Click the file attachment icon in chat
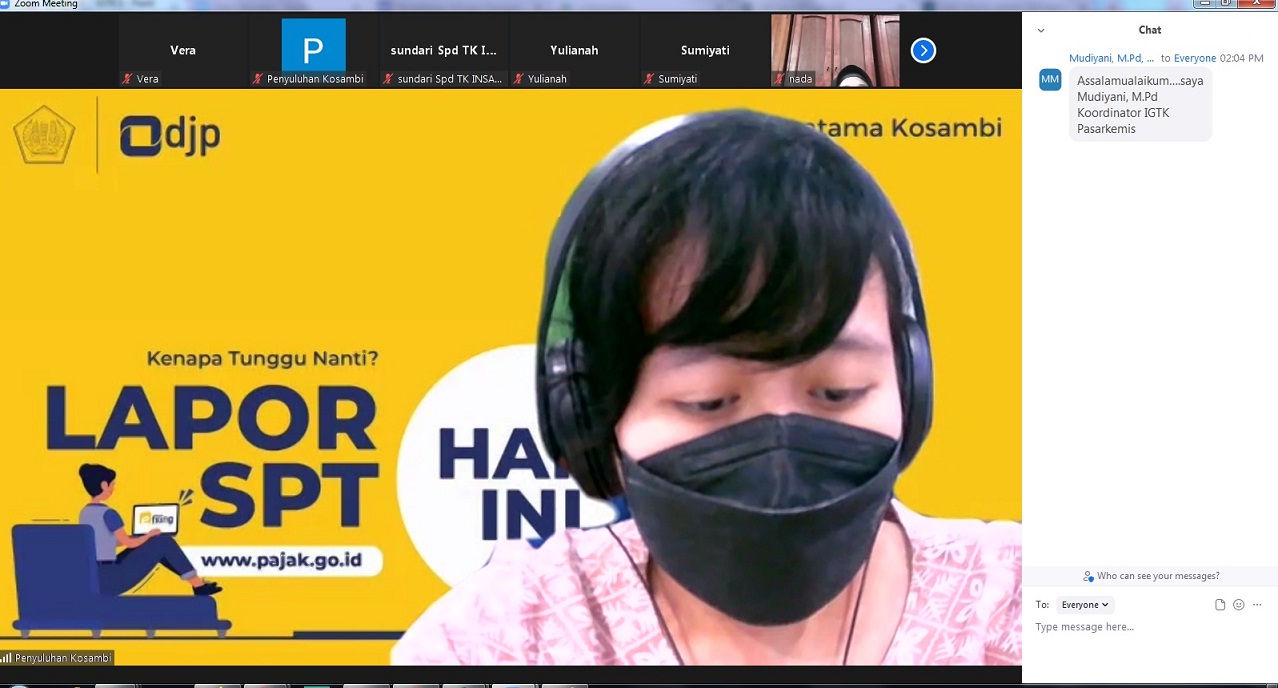This screenshot has width=1278, height=688. (x=1219, y=605)
